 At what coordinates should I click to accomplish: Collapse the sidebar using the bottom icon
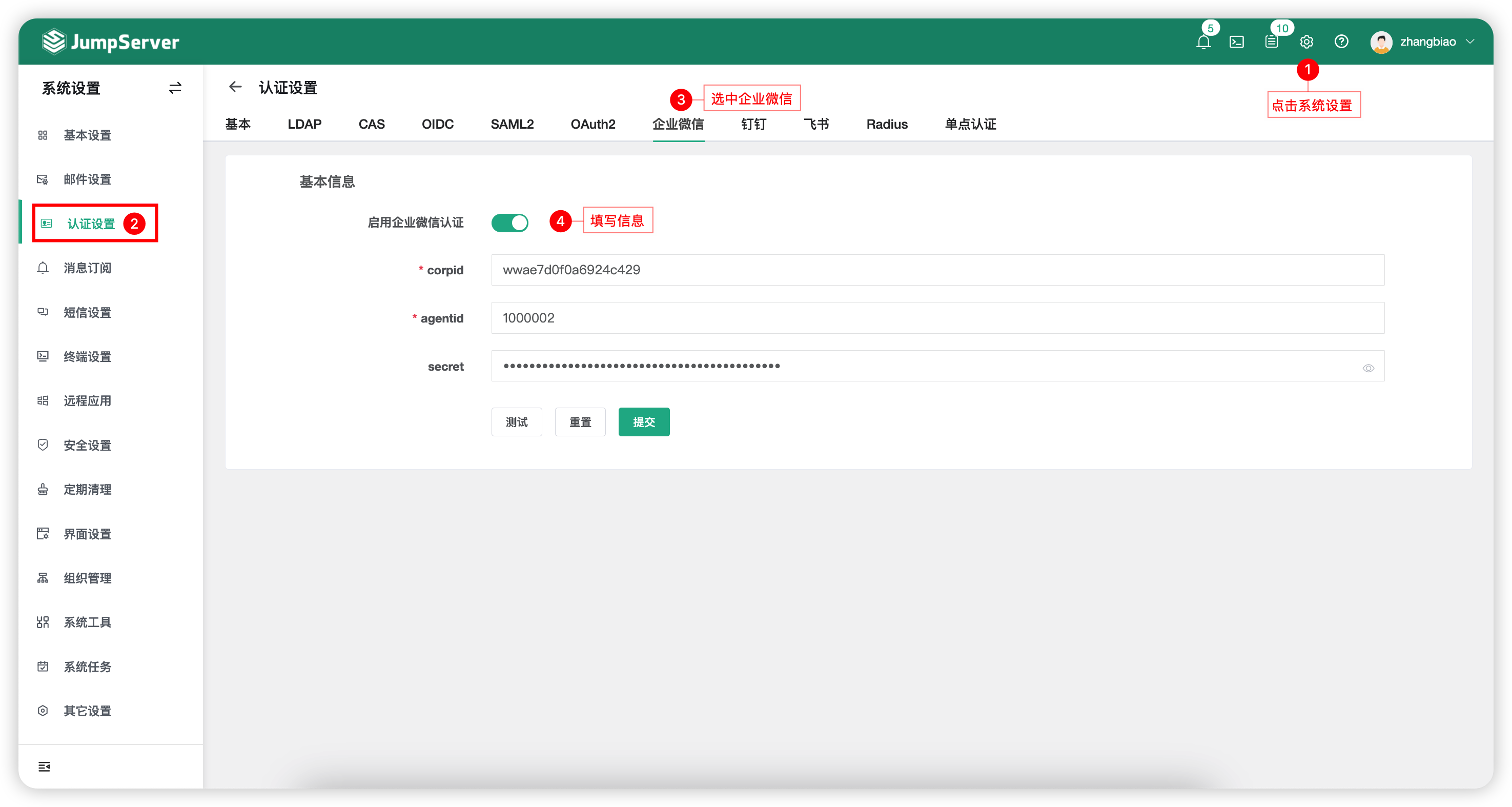tap(44, 766)
